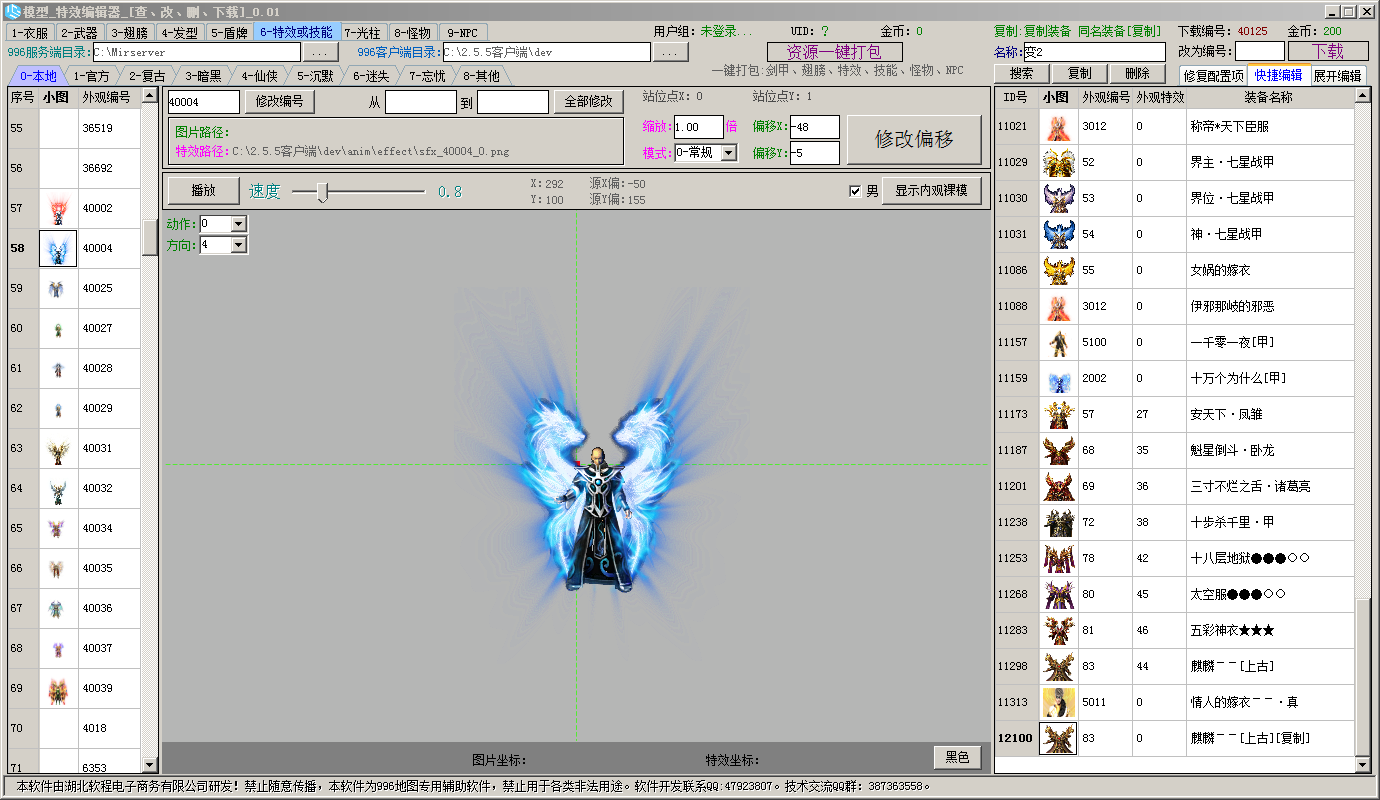This screenshot has width=1380, height=800.
Task: Select thumbnail for appearance 40039
Action: coord(58,688)
